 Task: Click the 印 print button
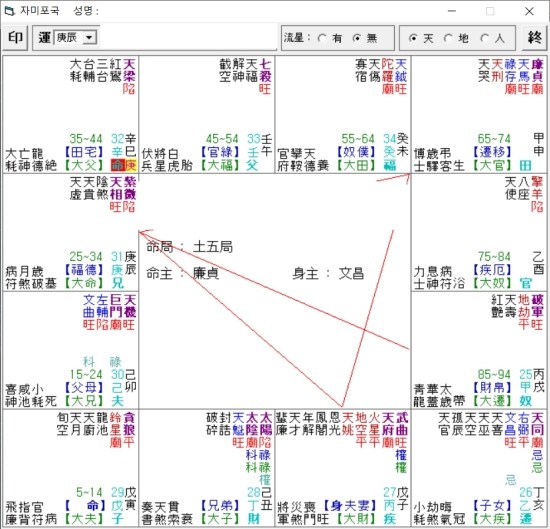(15, 38)
